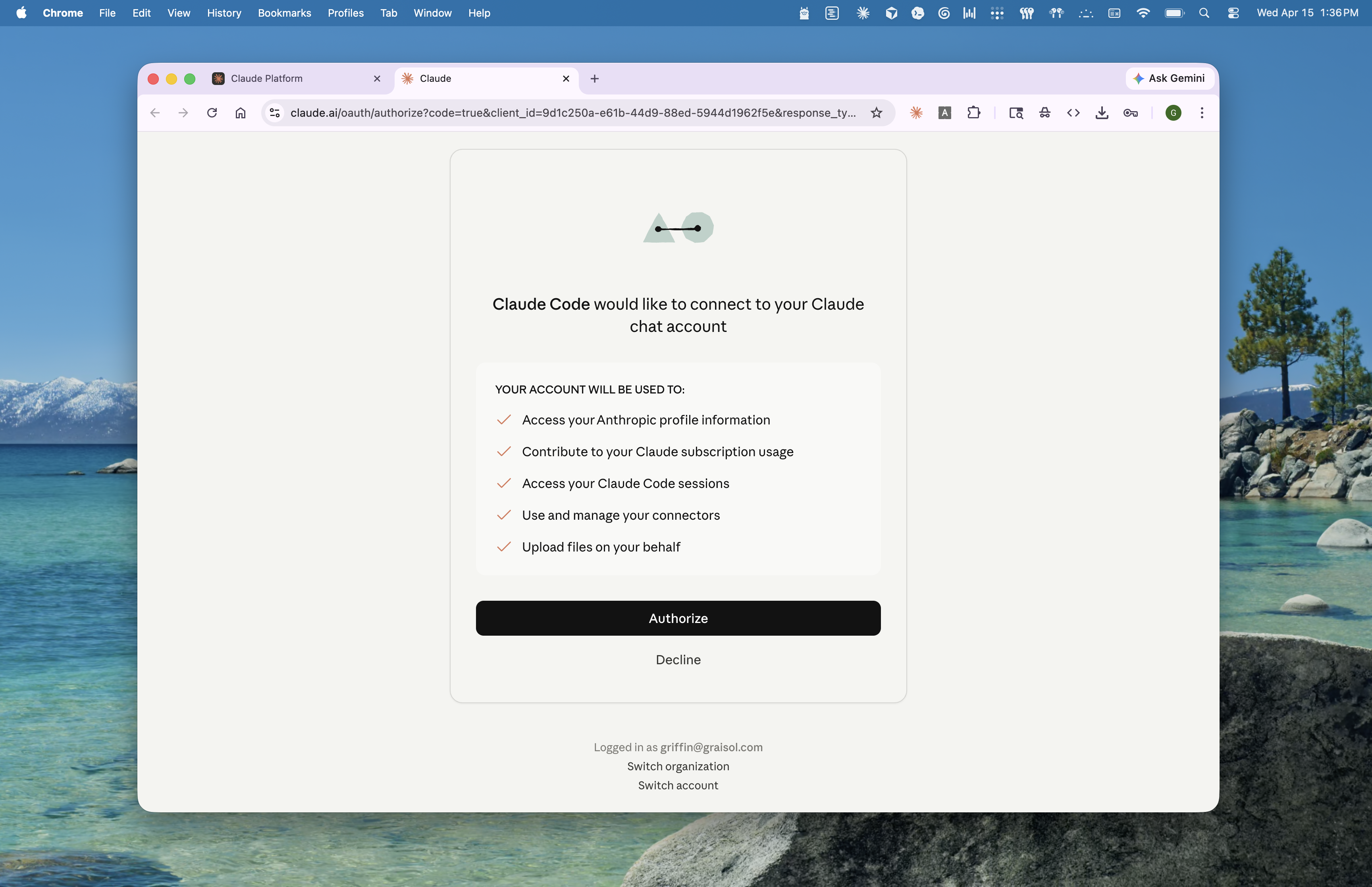Open Chrome's three-dot options menu
The image size is (1372, 887).
[x=1202, y=113]
